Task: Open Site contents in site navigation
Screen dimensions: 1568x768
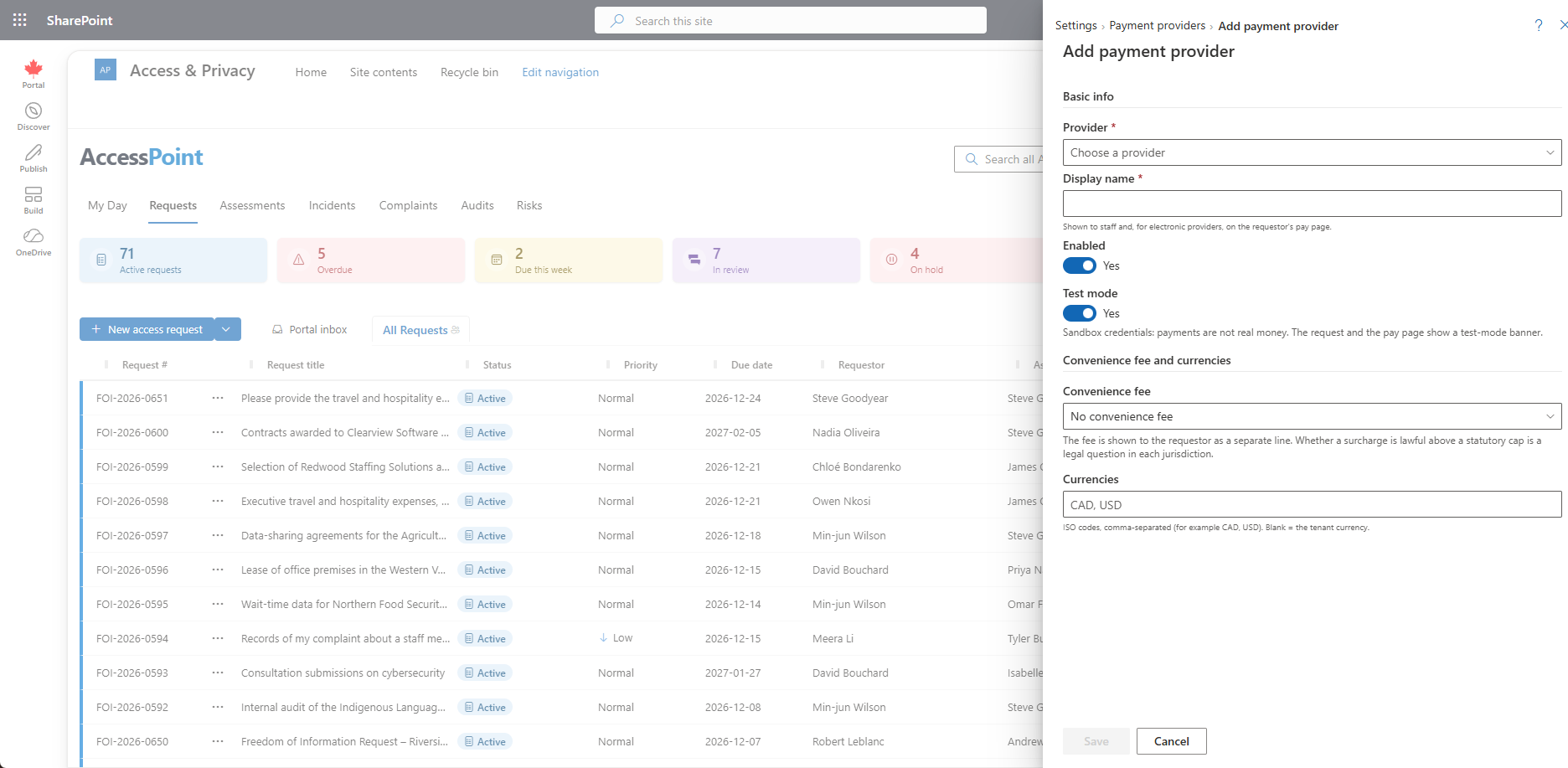Action: tap(384, 72)
